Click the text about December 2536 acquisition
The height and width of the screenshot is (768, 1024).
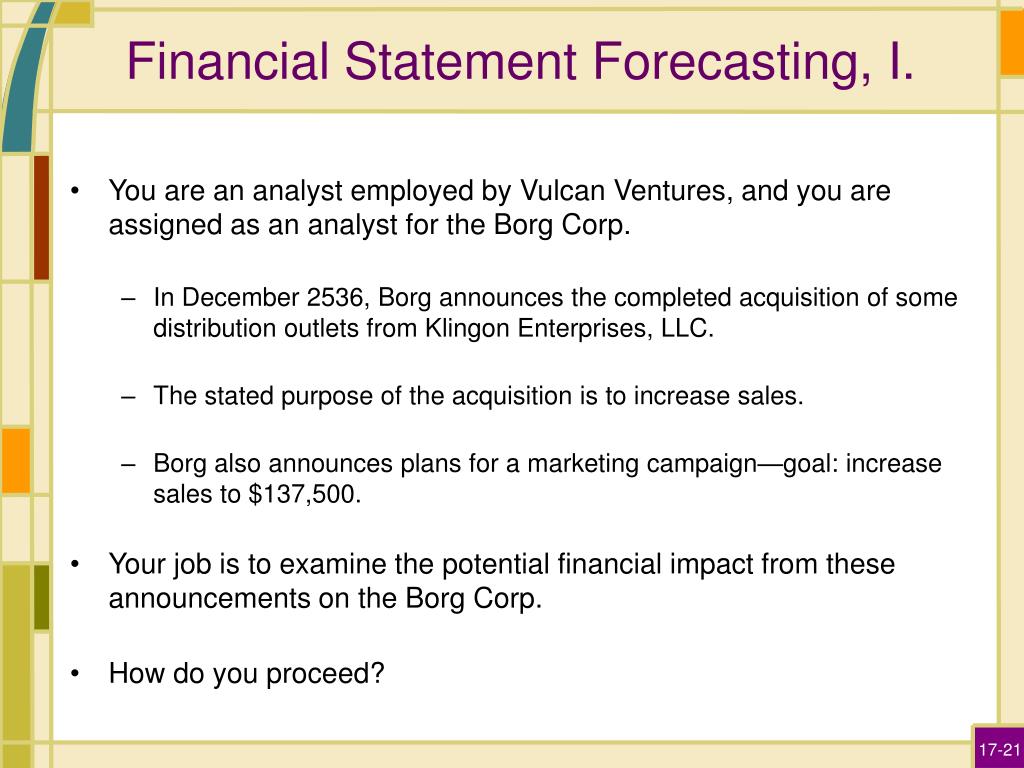click(555, 312)
